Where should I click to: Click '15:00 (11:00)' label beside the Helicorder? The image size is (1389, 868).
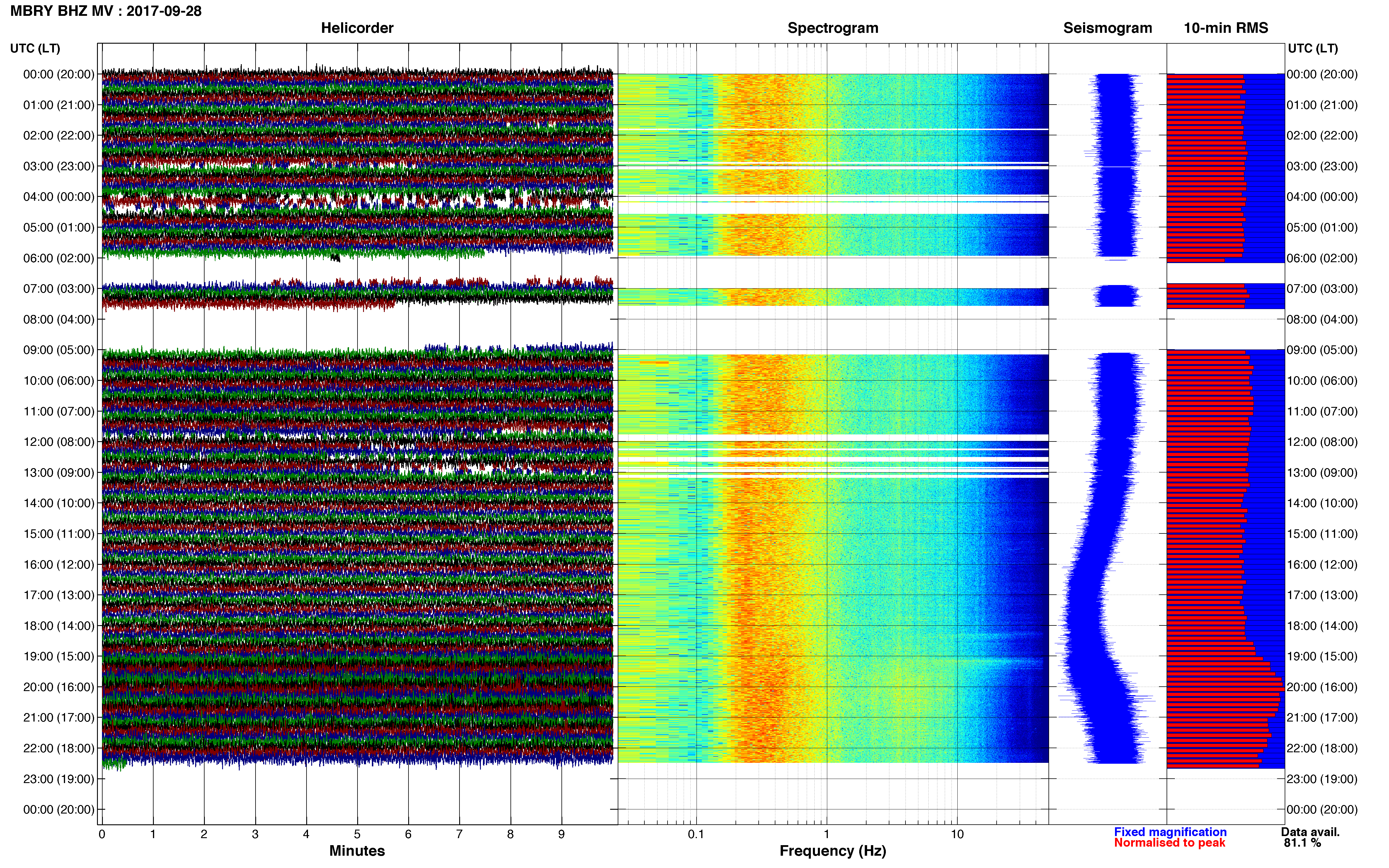pyautogui.click(x=59, y=534)
